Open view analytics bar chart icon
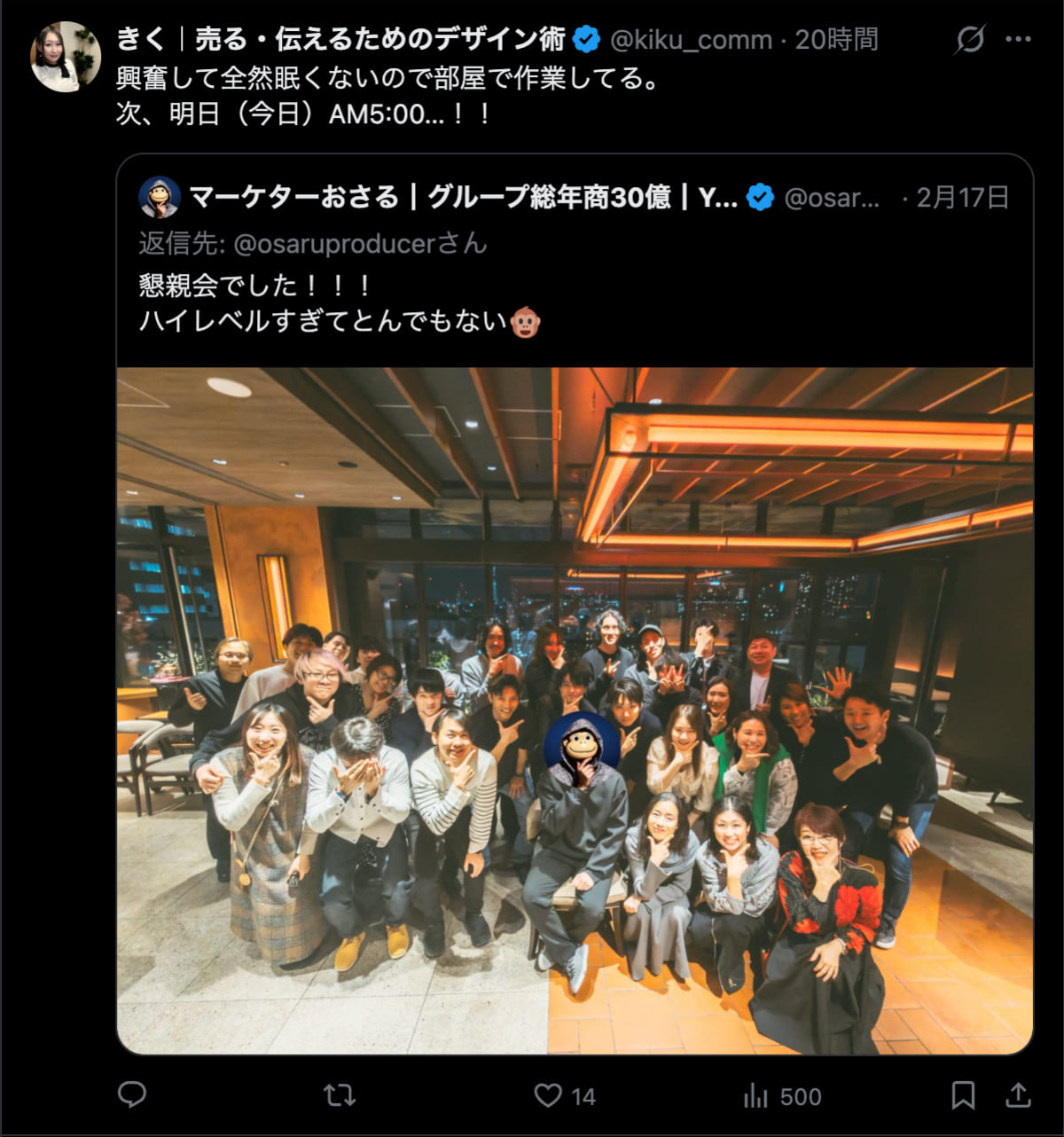1064x1137 pixels. [x=755, y=1096]
